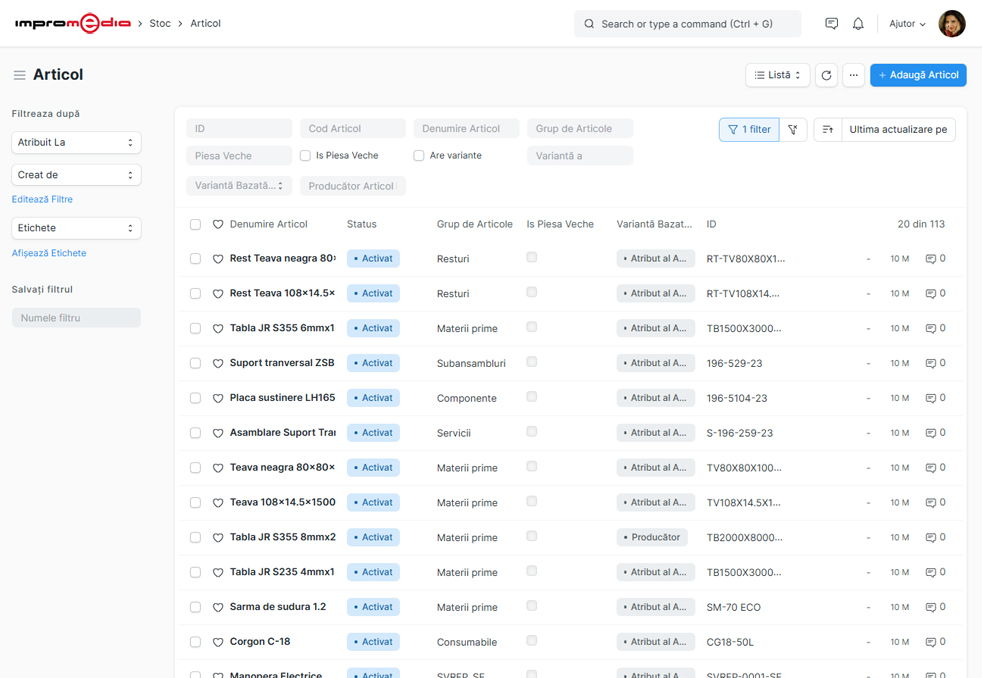Open the Ajutor help menu
The image size is (982, 678).
tap(907, 24)
